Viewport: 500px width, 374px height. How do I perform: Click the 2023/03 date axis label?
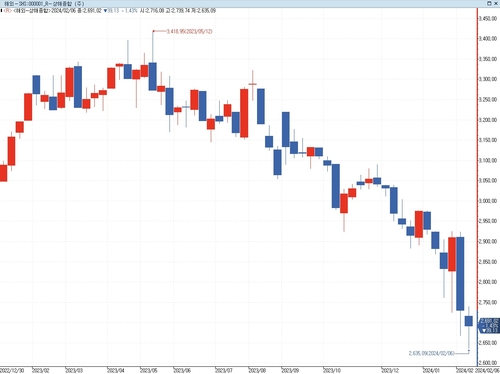(x=74, y=371)
